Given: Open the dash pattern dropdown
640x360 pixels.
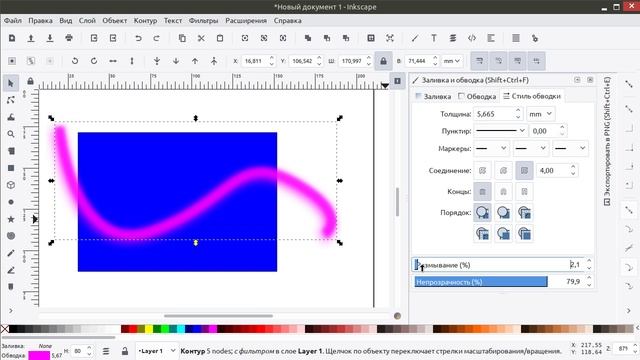Looking at the screenshot, I should [x=500, y=131].
